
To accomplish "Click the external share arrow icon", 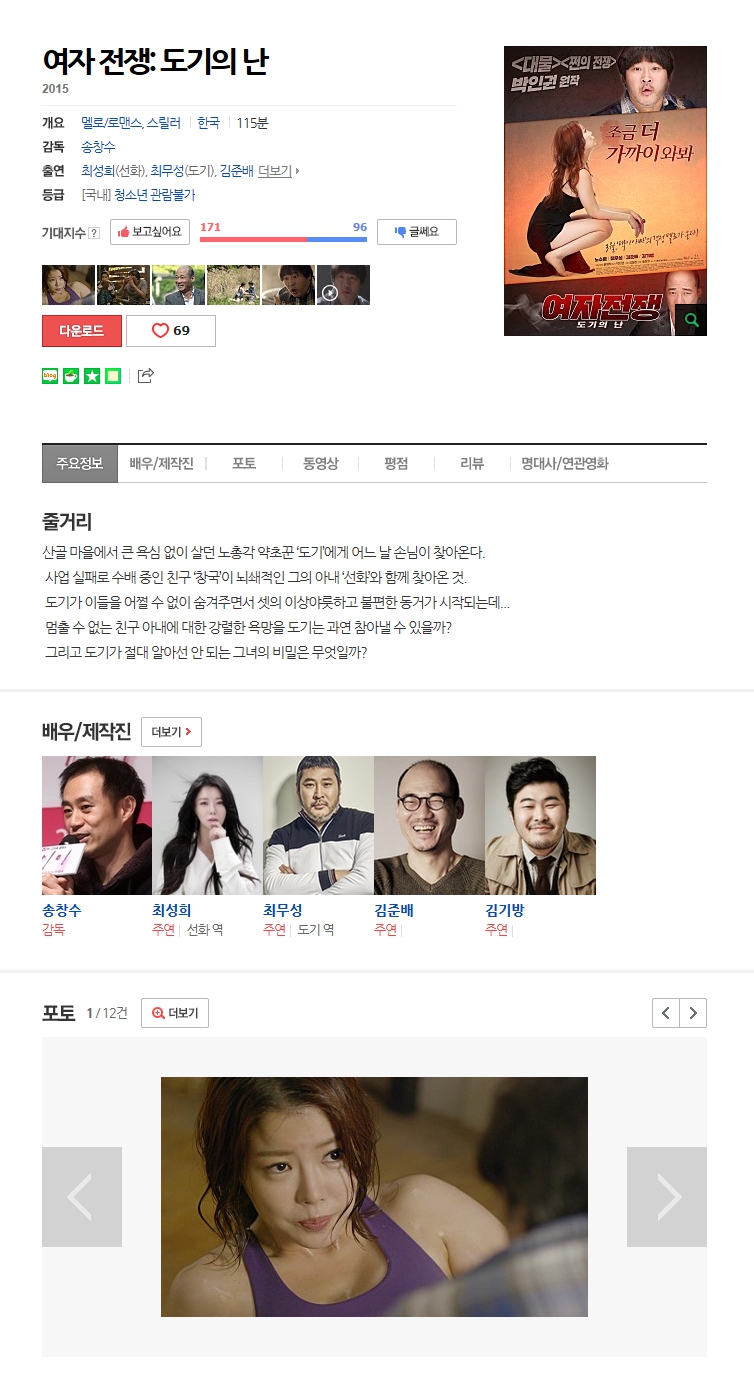I will tap(146, 376).
